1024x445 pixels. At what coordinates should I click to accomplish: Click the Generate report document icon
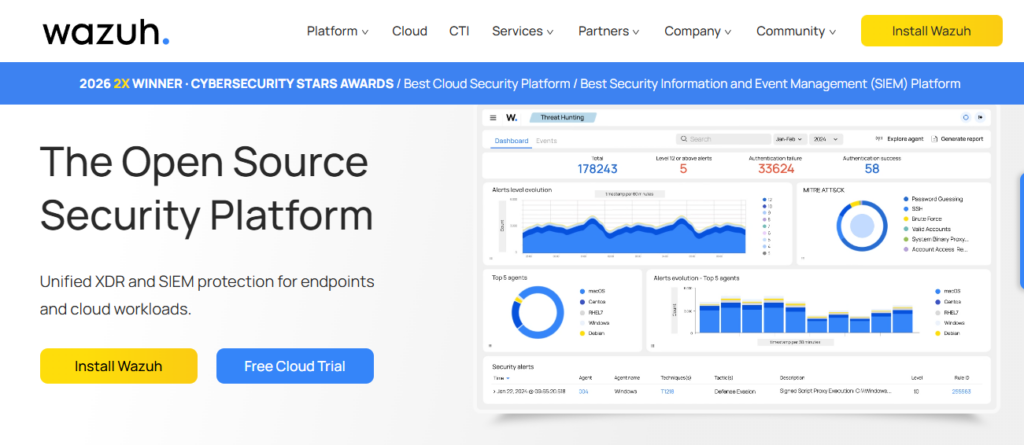click(935, 139)
